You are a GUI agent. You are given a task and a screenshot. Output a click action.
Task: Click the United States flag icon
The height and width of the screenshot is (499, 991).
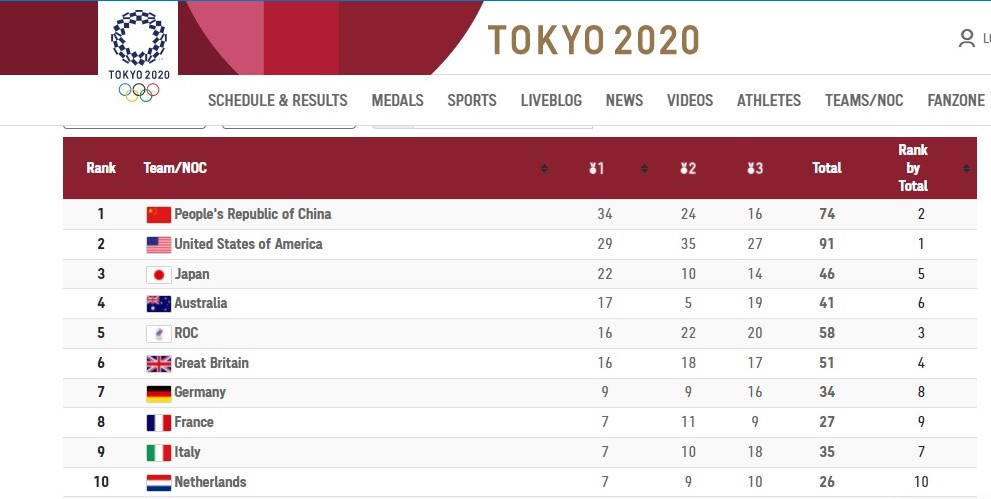click(x=159, y=244)
